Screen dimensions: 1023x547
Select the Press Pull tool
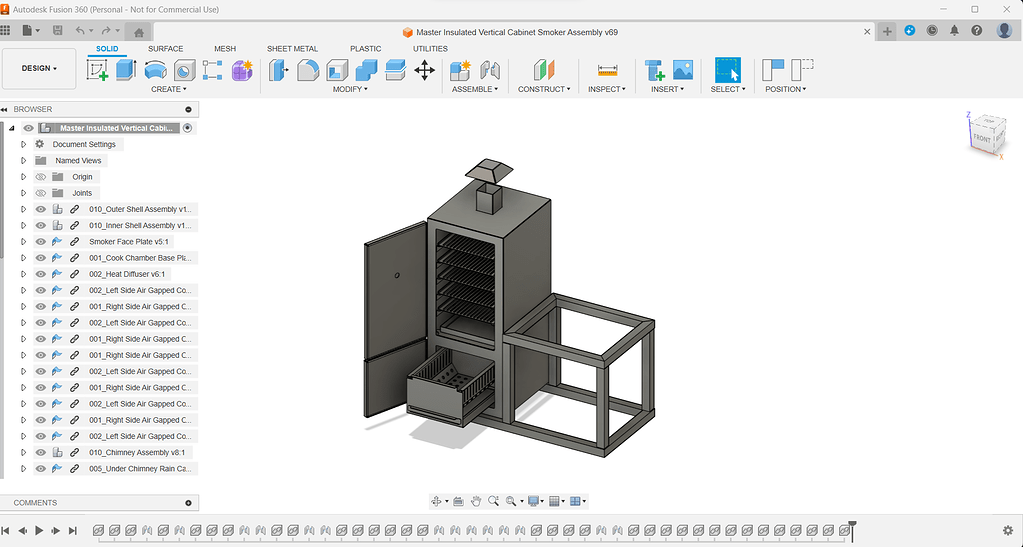[x=279, y=70]
